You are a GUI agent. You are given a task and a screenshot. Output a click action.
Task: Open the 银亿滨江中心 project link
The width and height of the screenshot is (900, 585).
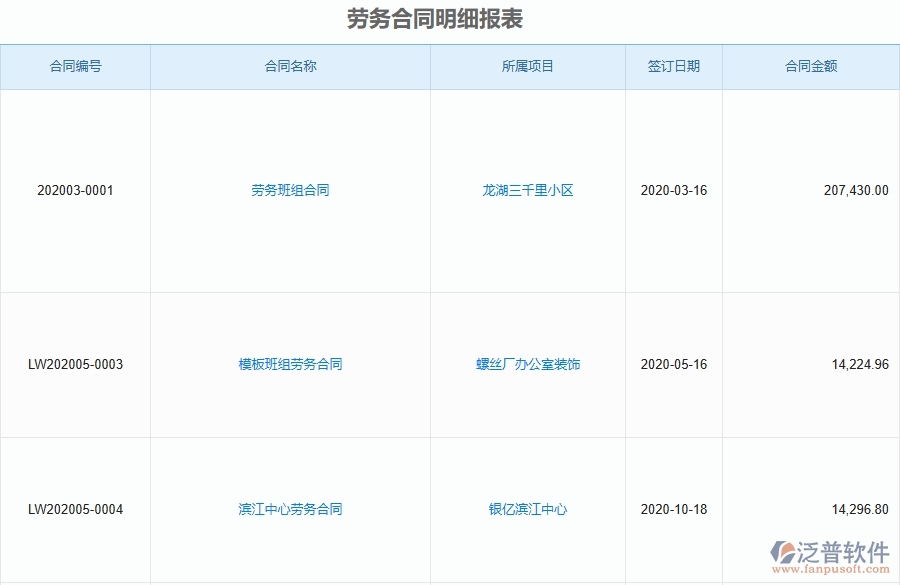[526, 509]
